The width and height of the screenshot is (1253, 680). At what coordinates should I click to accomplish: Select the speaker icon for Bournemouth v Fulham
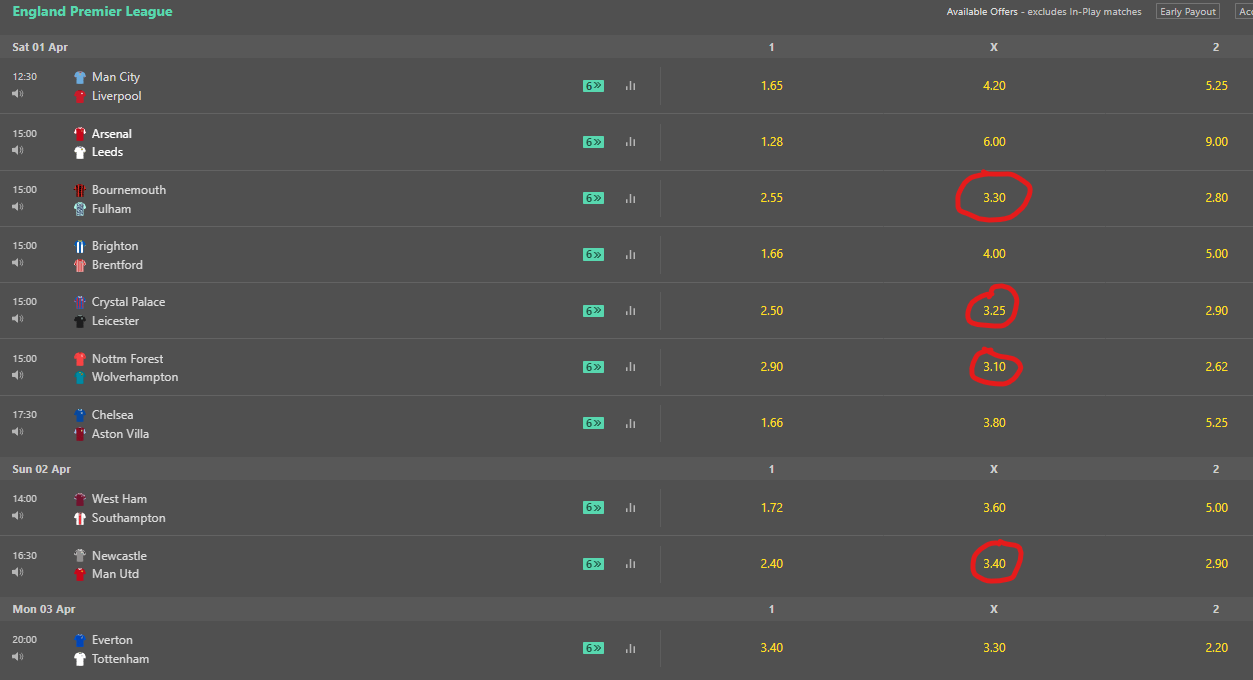(17, 206)
